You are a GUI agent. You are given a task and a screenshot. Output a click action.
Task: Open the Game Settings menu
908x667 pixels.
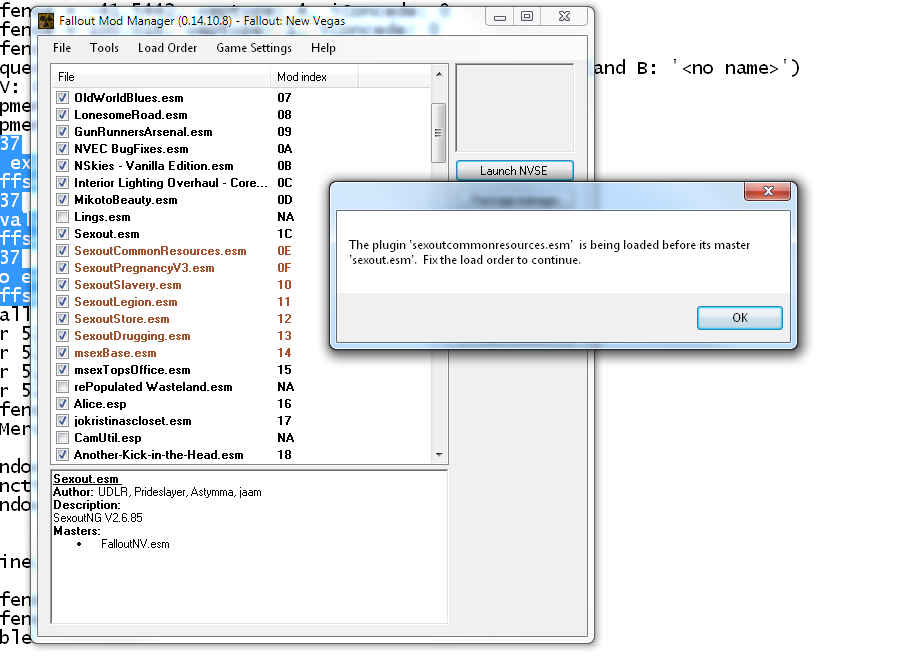(254, 48)
